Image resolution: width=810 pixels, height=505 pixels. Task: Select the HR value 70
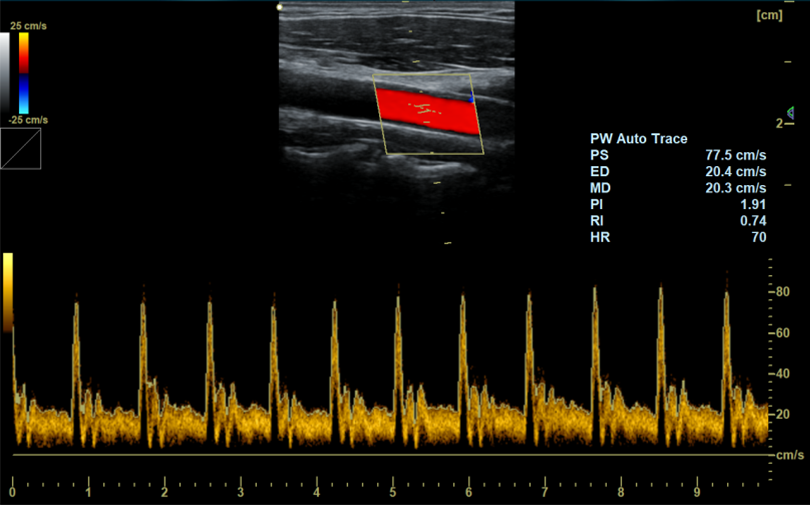point(759,237)
